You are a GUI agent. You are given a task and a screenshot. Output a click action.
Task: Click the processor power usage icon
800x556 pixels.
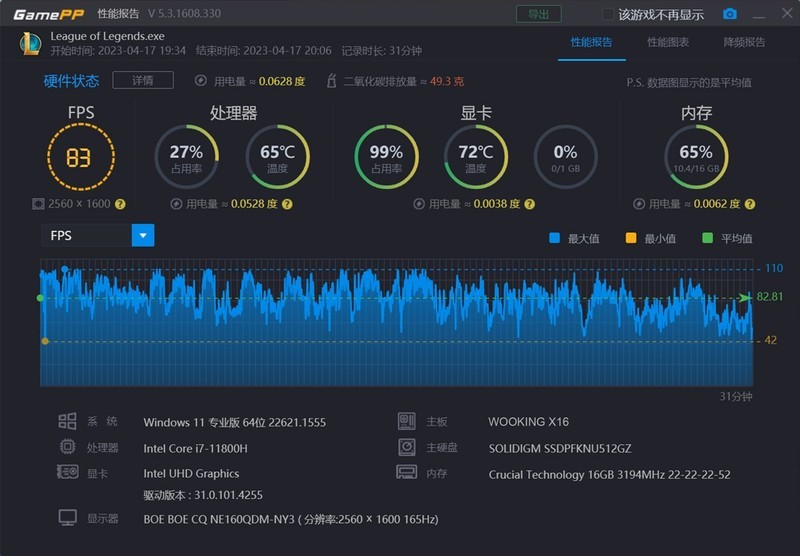[x=176, y=204]
